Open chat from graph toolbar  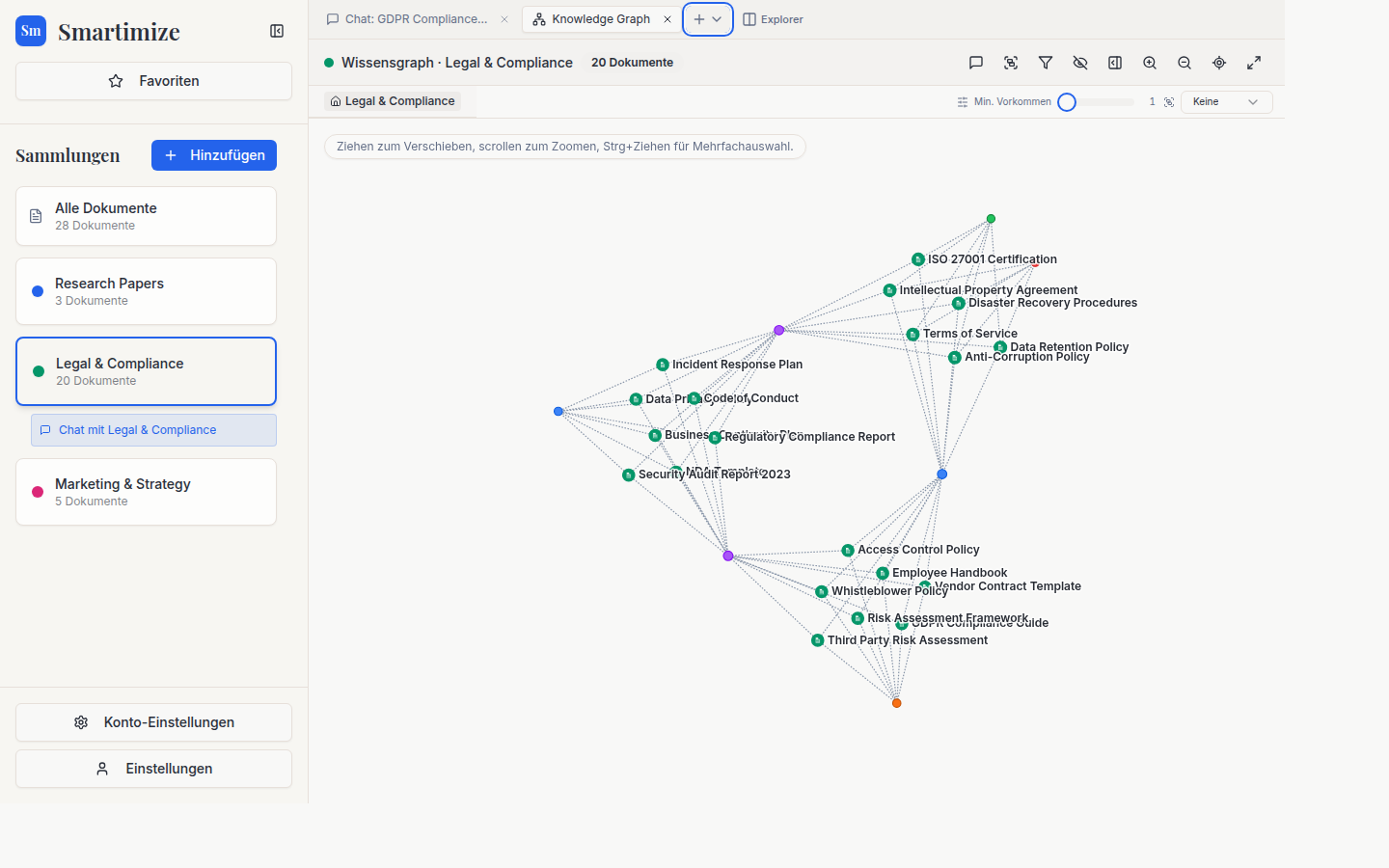976,63
